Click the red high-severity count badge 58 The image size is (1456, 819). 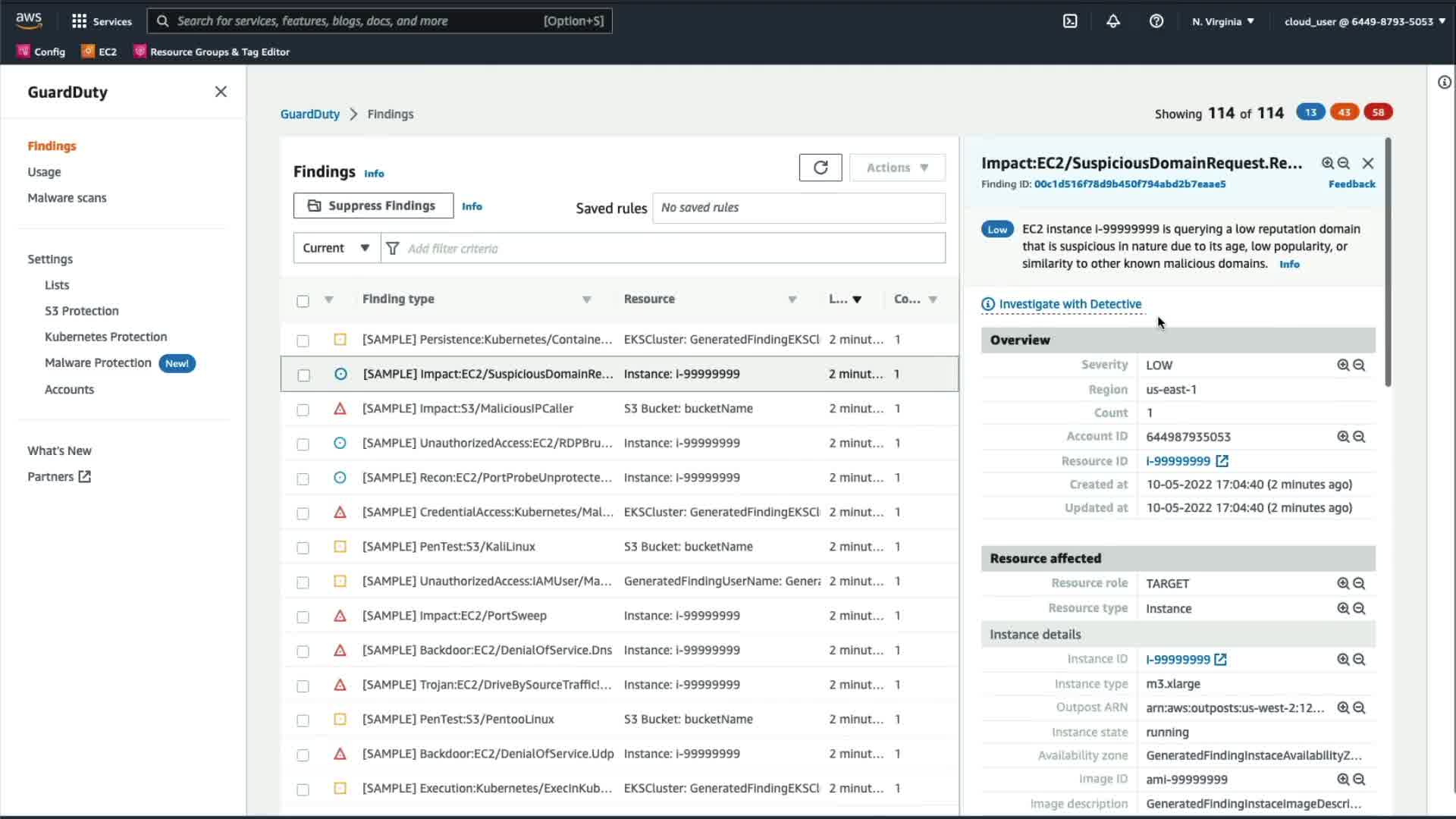(1378, 112)
